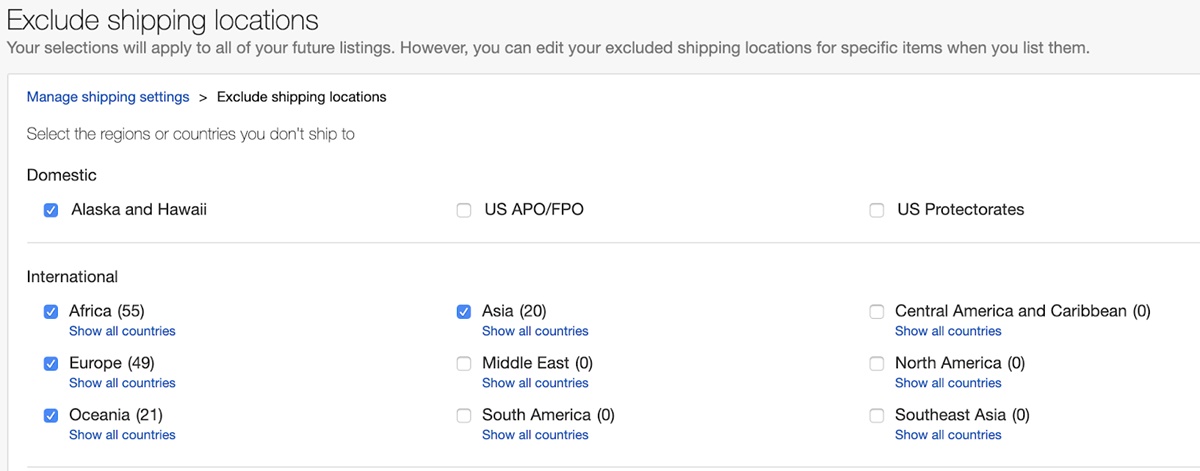Expand Middle East country list
1200x471 pixels.
pyautogui.click(x=535, y=383)
